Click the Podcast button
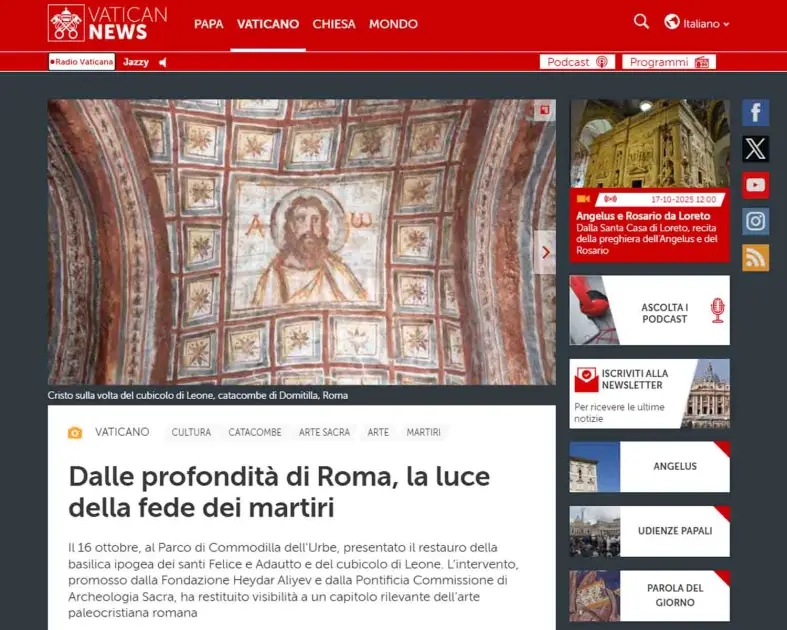This screenshot has width=787, height=630. click(577, 62)
